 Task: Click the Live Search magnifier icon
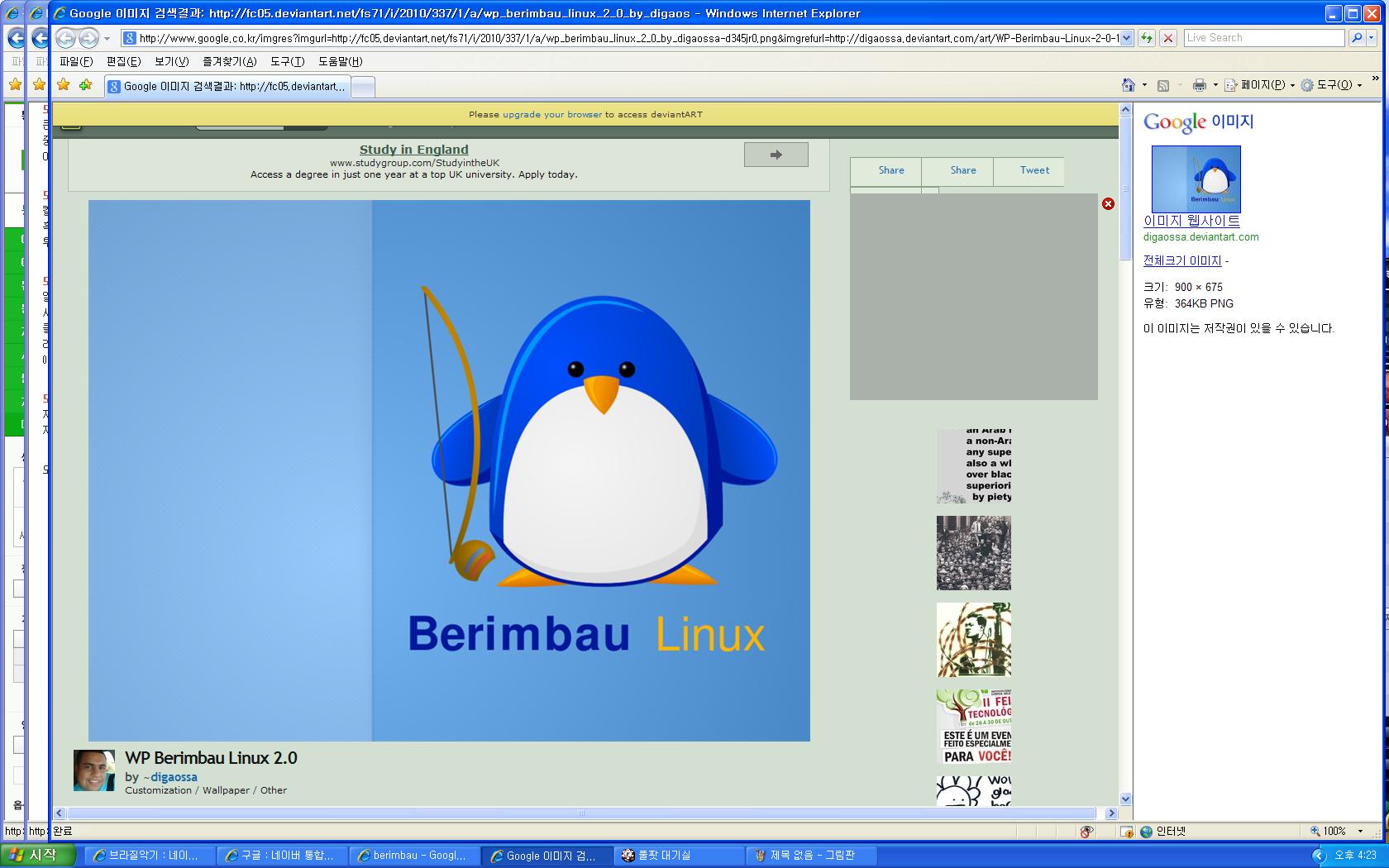(x=1356, y=38)
